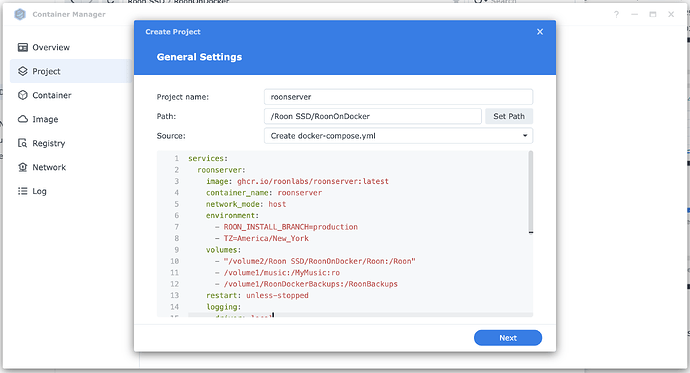This screenshot has height=373, width=690.
Task: Click the General Settings heading
Action: pyautogui.click(x=199, y=57)
